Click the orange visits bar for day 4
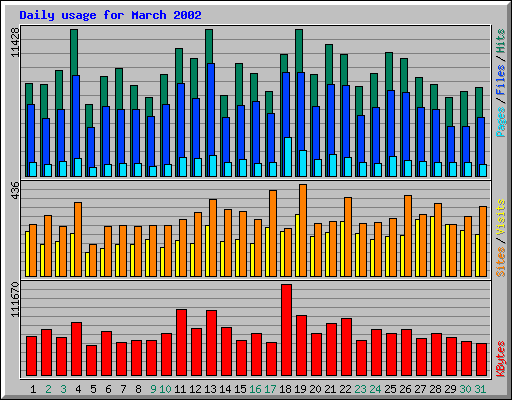Image resolution: width=512 pixels, height=400 pixels. point(78,239)
